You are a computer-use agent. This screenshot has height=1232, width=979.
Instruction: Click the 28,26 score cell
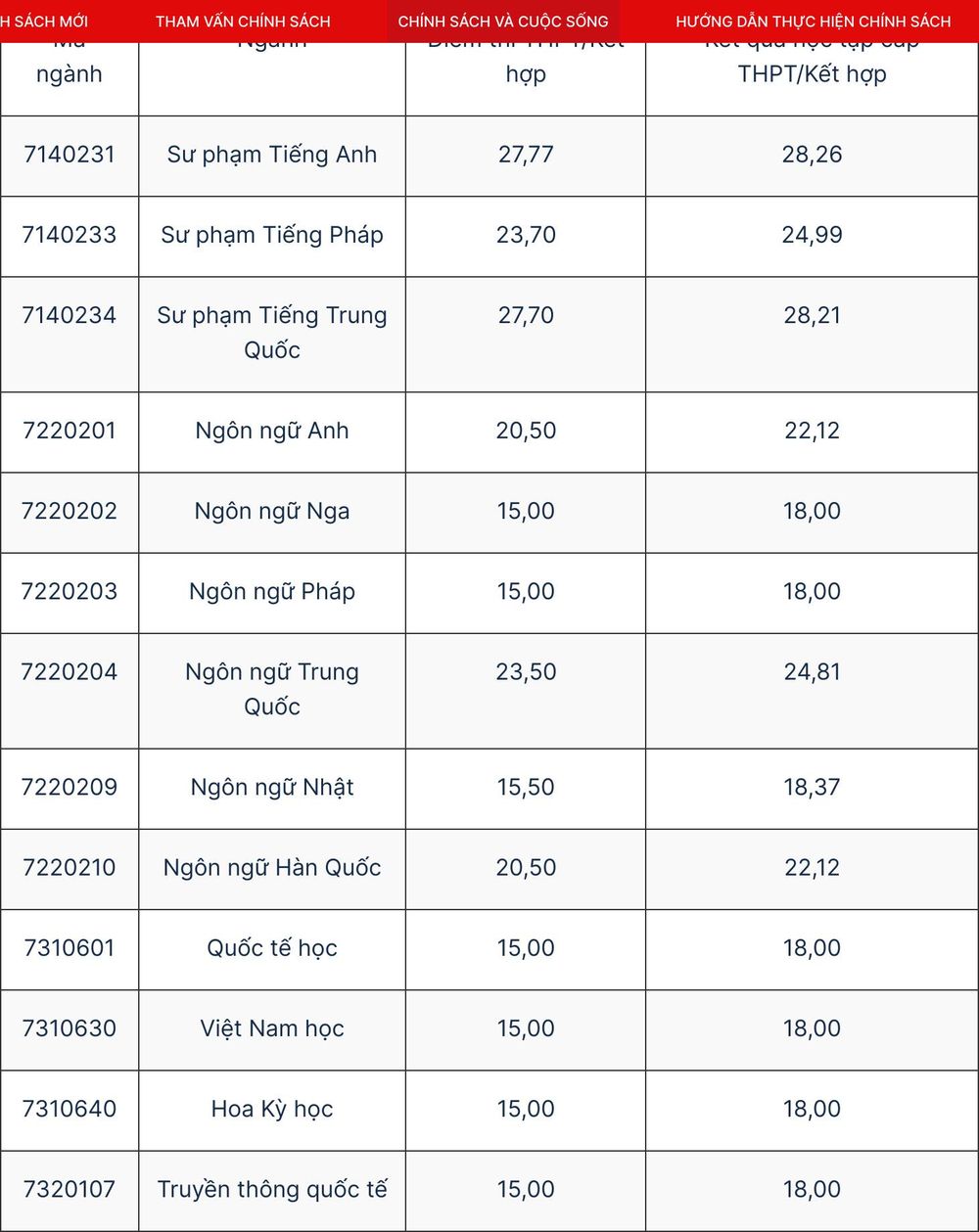pyautogui.click(x=812, y=156)
